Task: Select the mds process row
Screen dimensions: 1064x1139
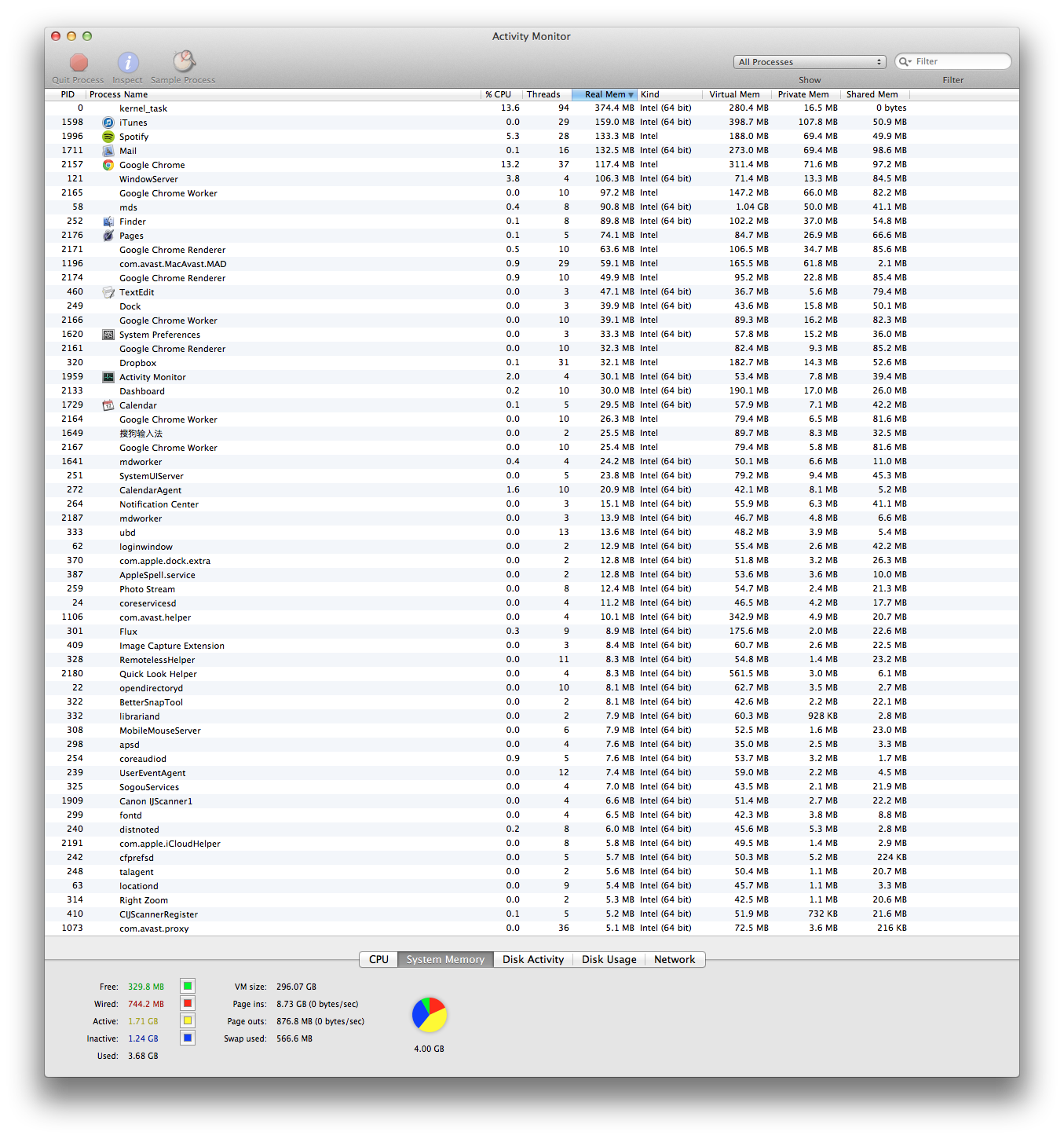Action: pyautogui.click(x=532, y=207)
